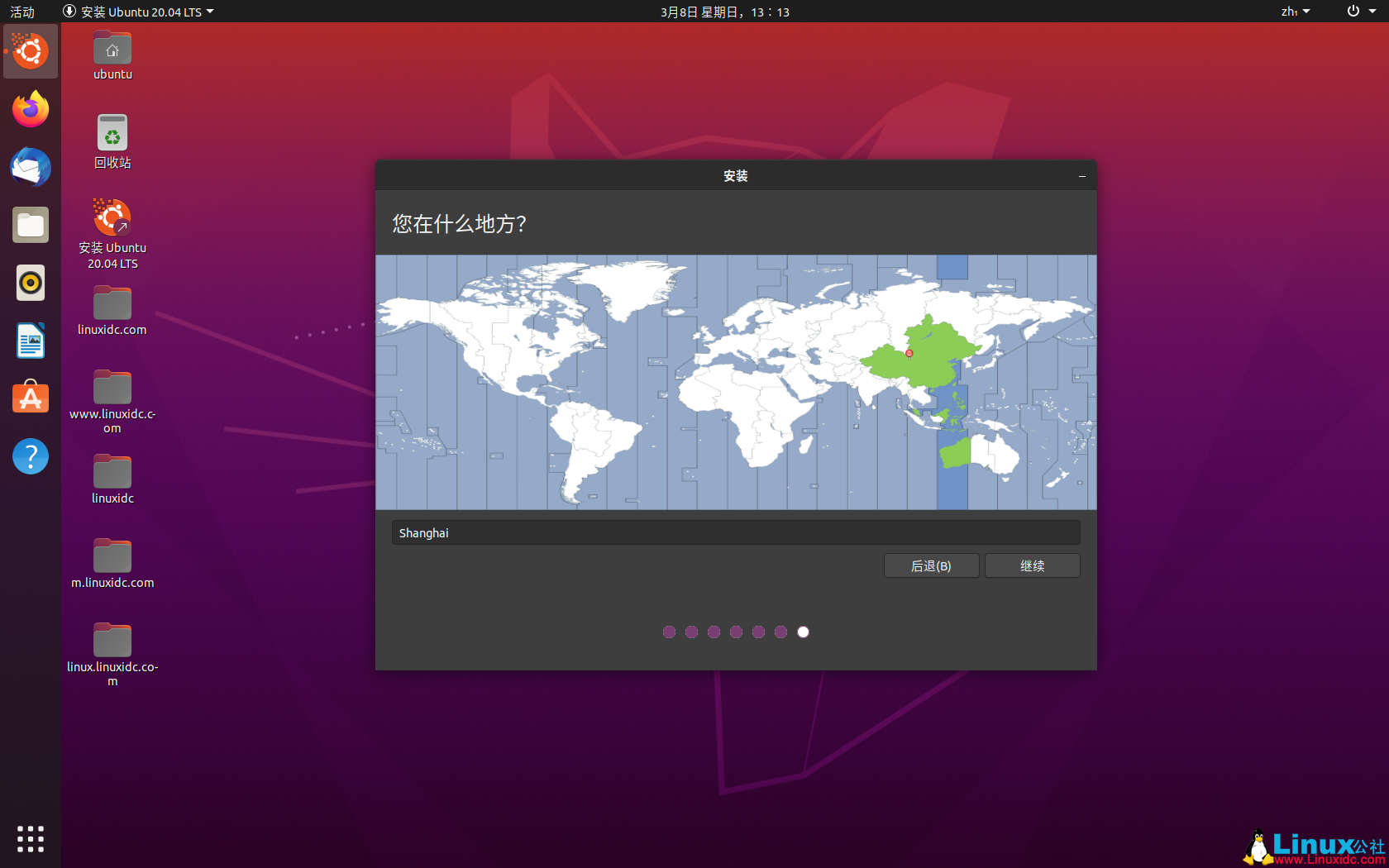Launch Rhythmbox music player from the dock
Viewport: 1389px width, 868px height.
point(30,282)
